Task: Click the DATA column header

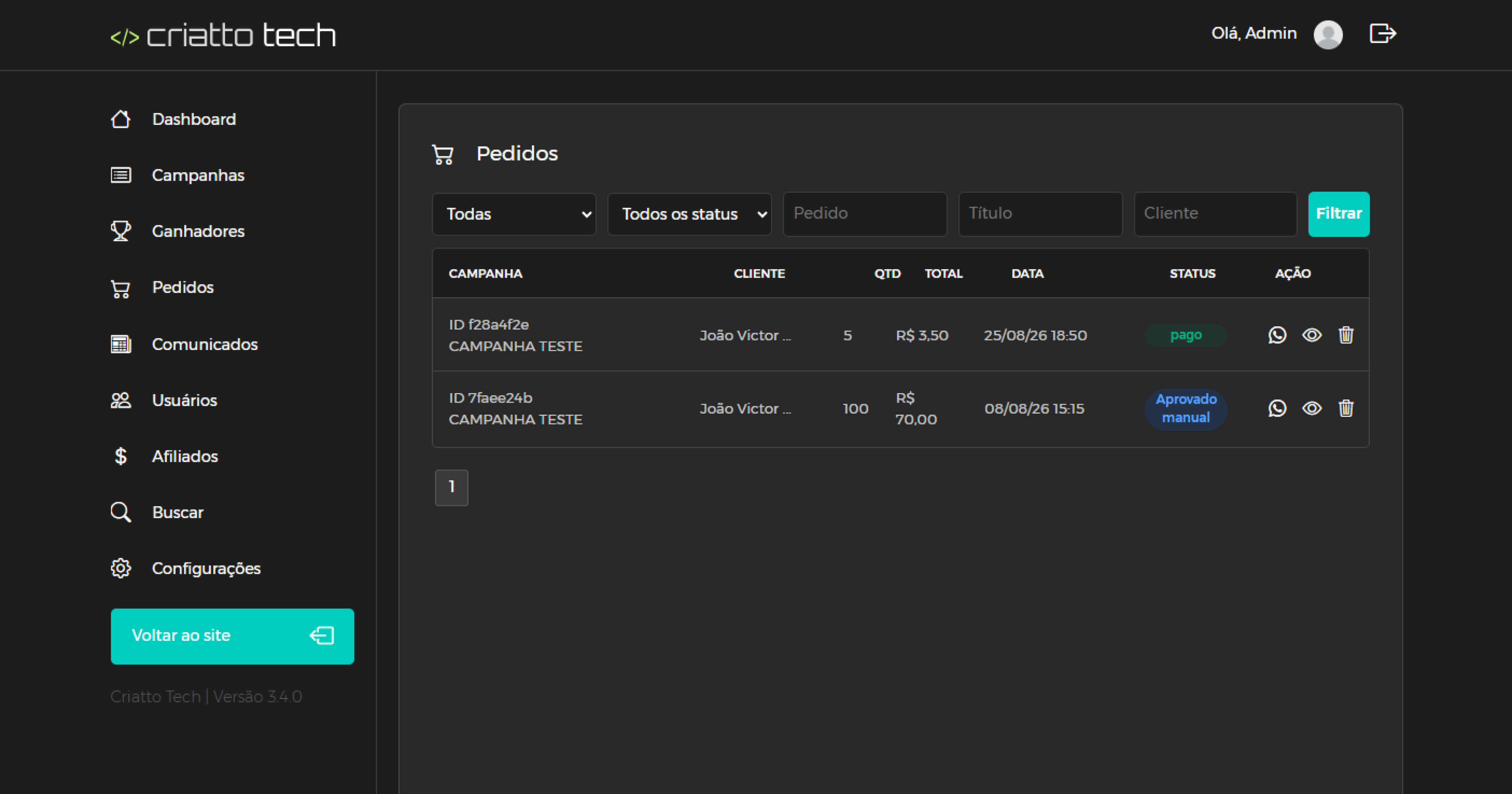Action: [x=1028, y=274]
